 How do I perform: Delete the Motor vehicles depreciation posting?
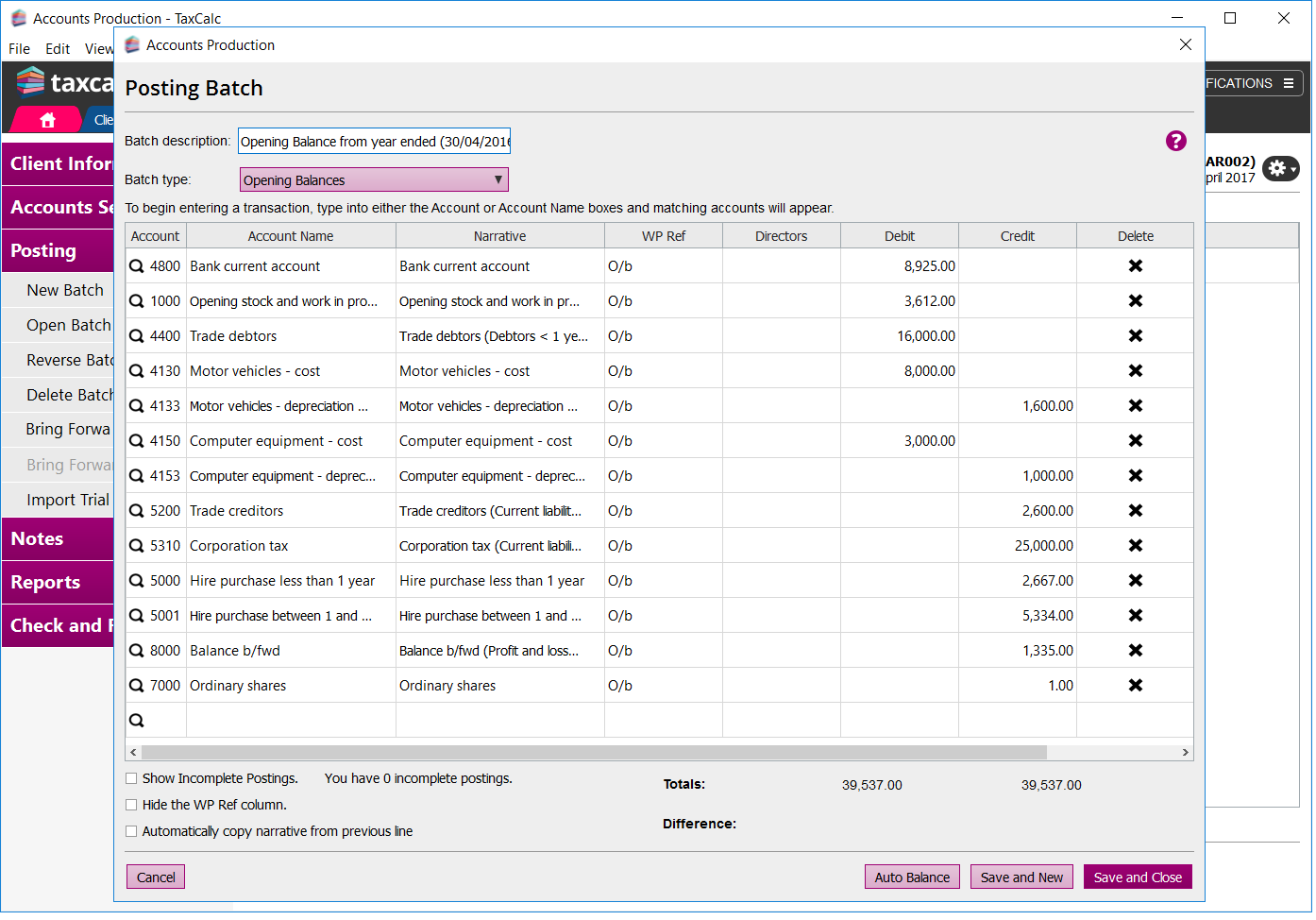coord(1136,406)
